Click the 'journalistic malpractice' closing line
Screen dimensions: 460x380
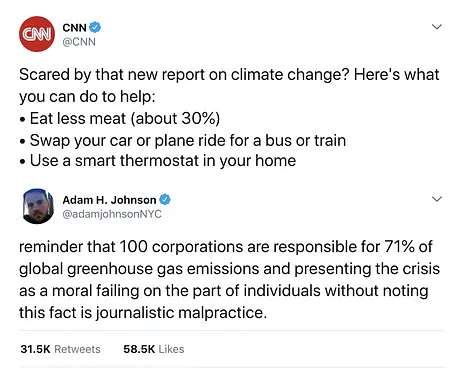(143, 313)
